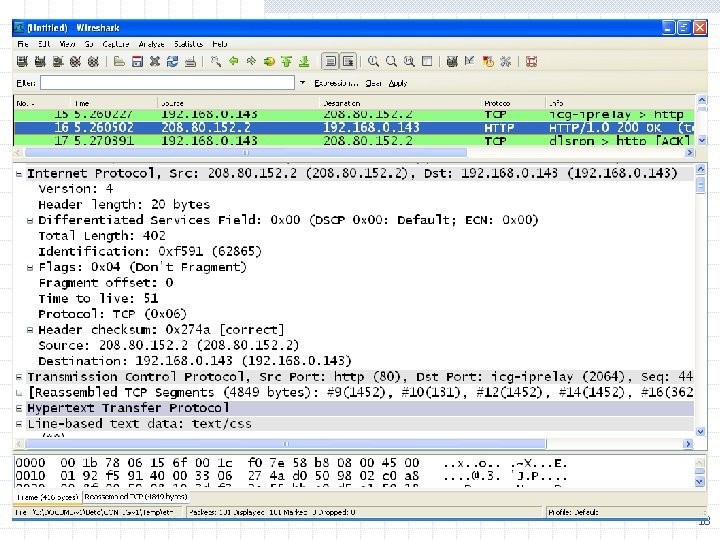Expand Differentiated Services Field node
The width and height of the screenshot is (720, 540).
pyautogui.click(x=30, y=220)
